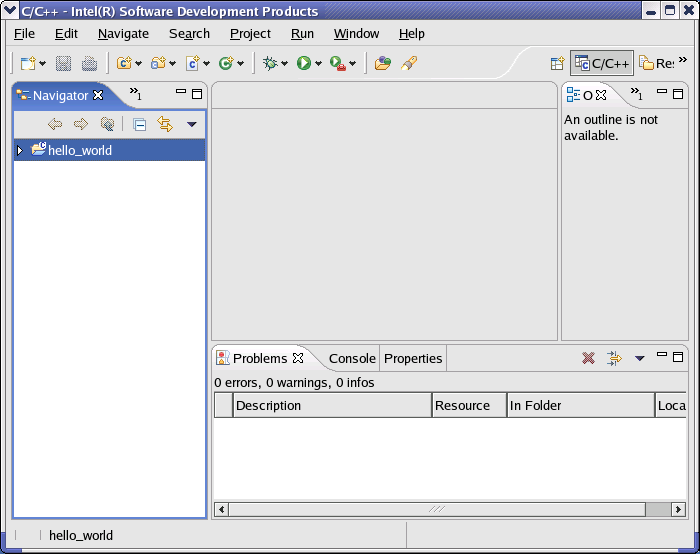Switch to the Resource perspective button
Image resolution: width=700 pixels, height=554 pixels.
656,63
